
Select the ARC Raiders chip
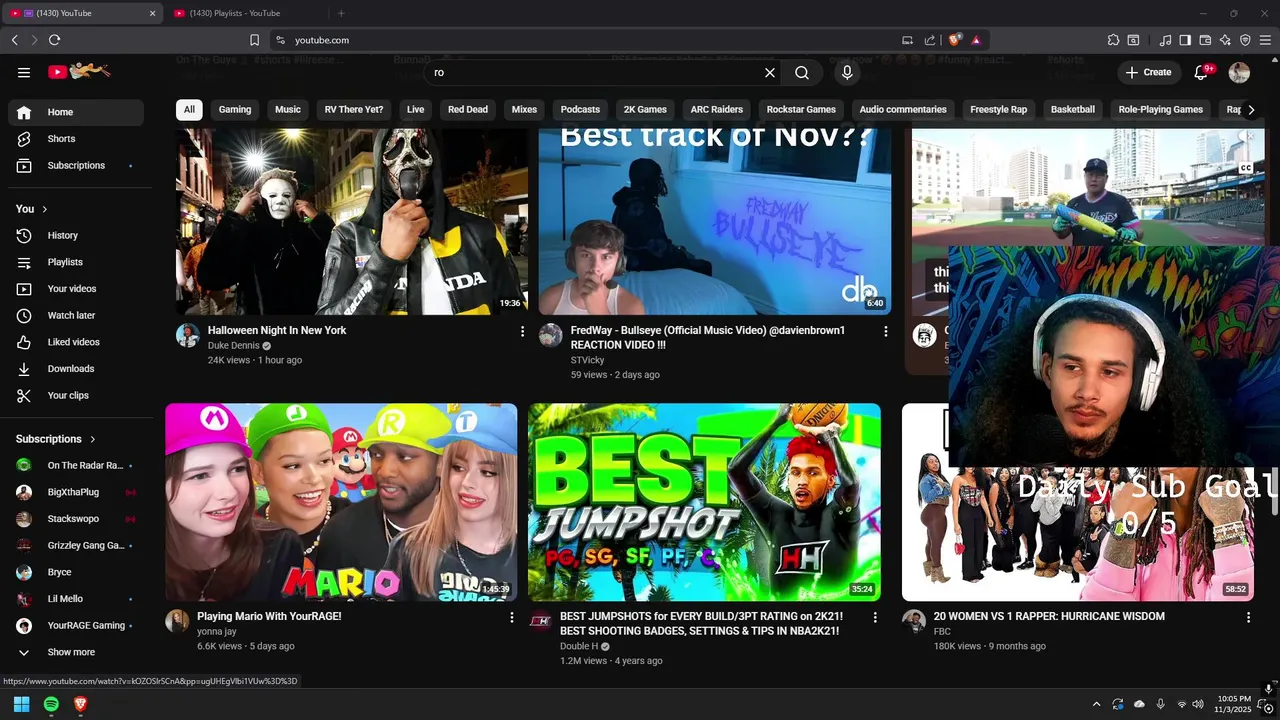(x=717, y=109)
